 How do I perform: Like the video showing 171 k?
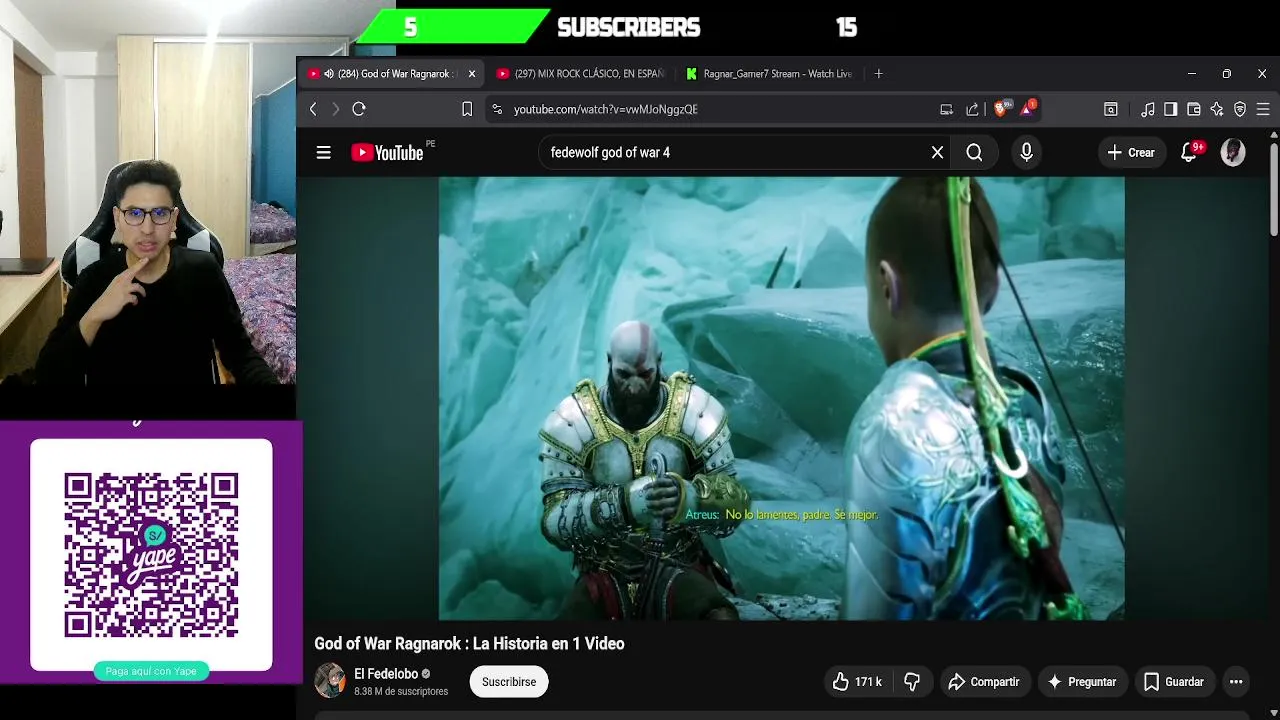[x=857, y=682]
